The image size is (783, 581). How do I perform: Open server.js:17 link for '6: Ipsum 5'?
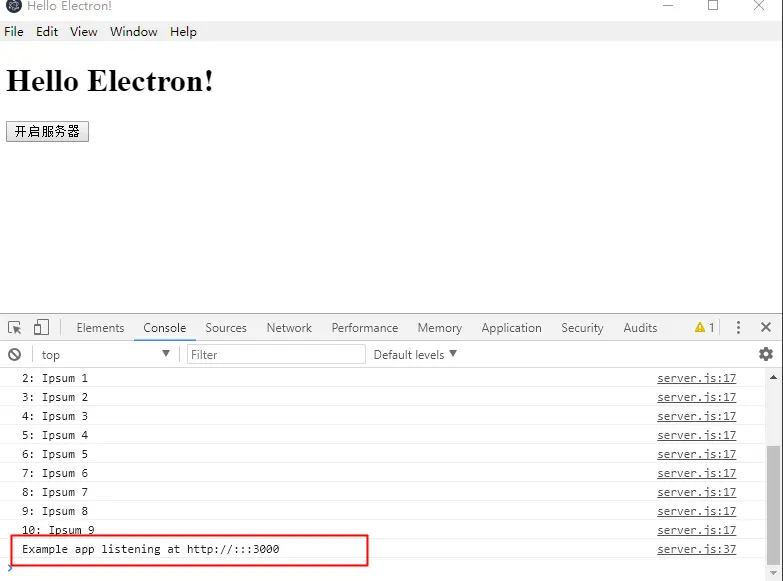point(697,454)
